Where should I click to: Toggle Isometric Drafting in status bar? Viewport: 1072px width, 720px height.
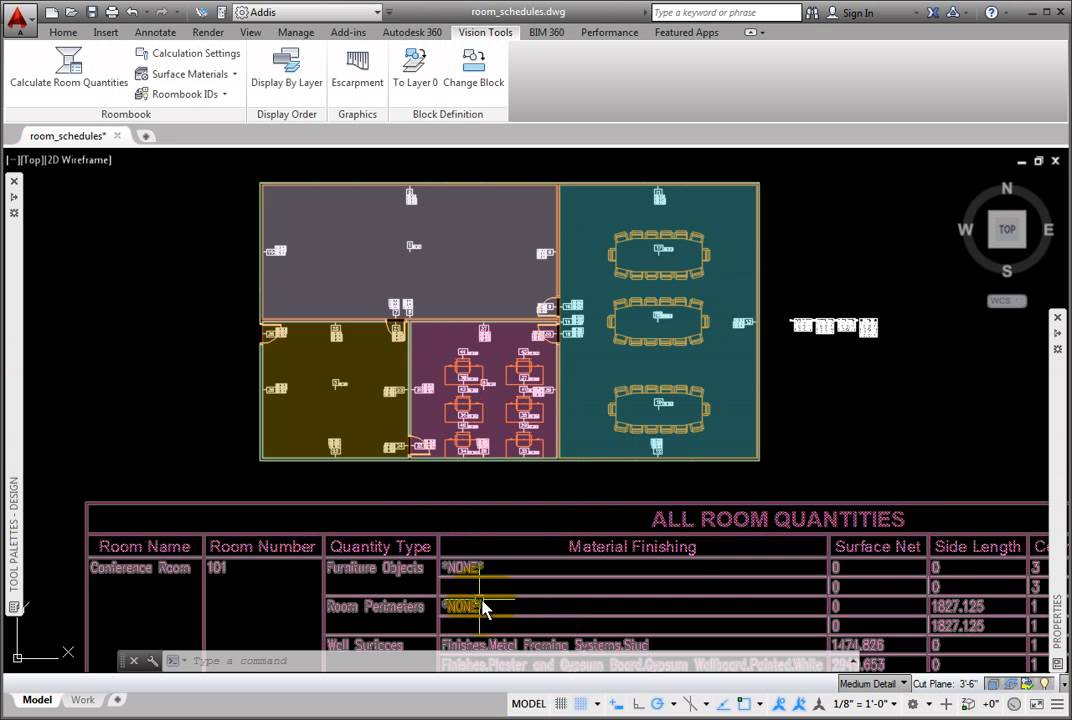690,704
